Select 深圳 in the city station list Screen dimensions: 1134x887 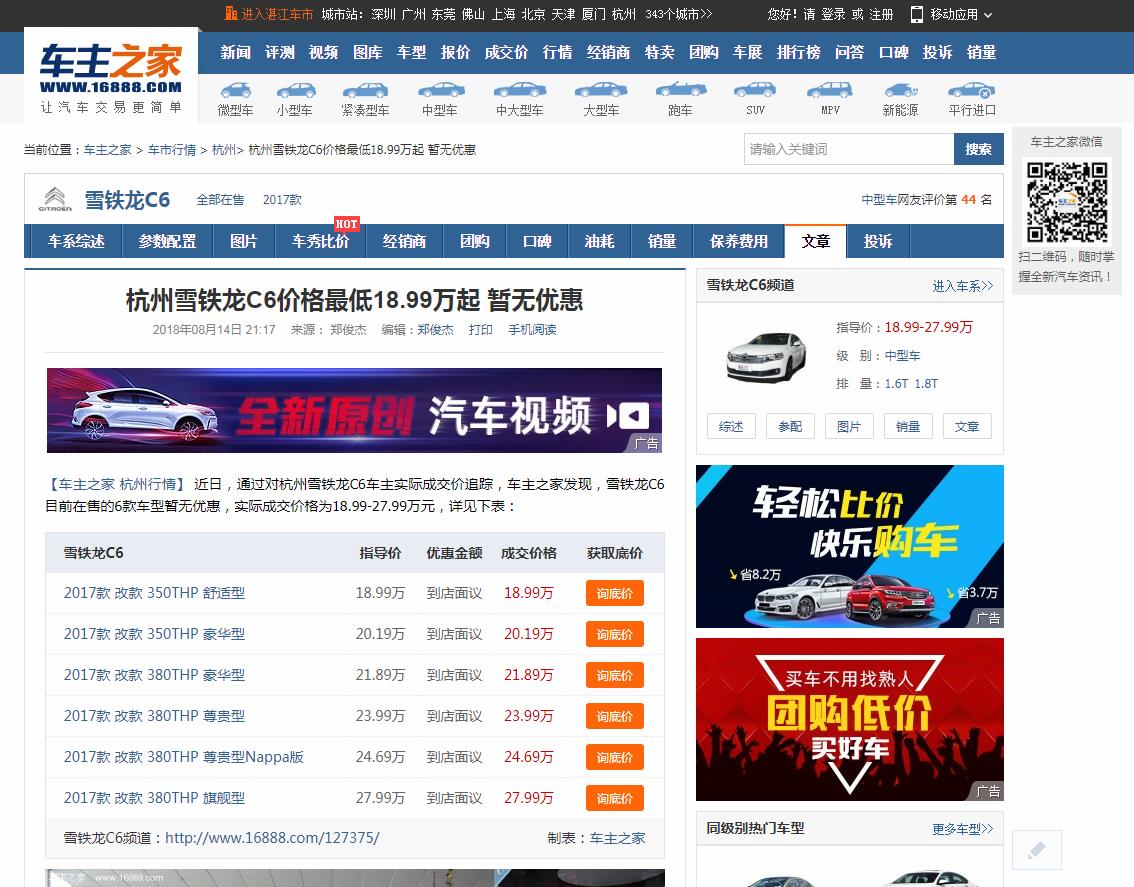tap(383, 14)
